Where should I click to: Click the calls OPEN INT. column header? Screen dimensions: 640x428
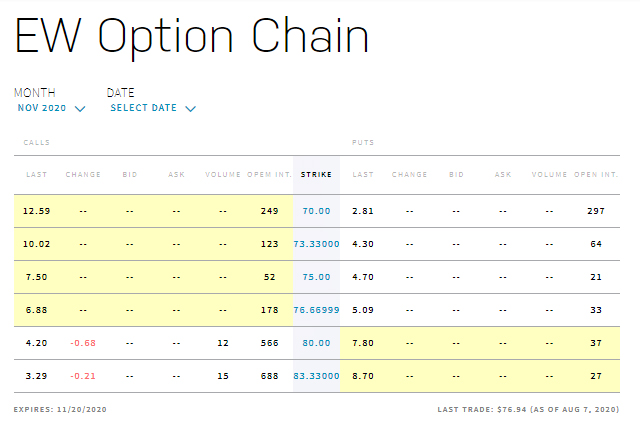[x=269, y=175]
